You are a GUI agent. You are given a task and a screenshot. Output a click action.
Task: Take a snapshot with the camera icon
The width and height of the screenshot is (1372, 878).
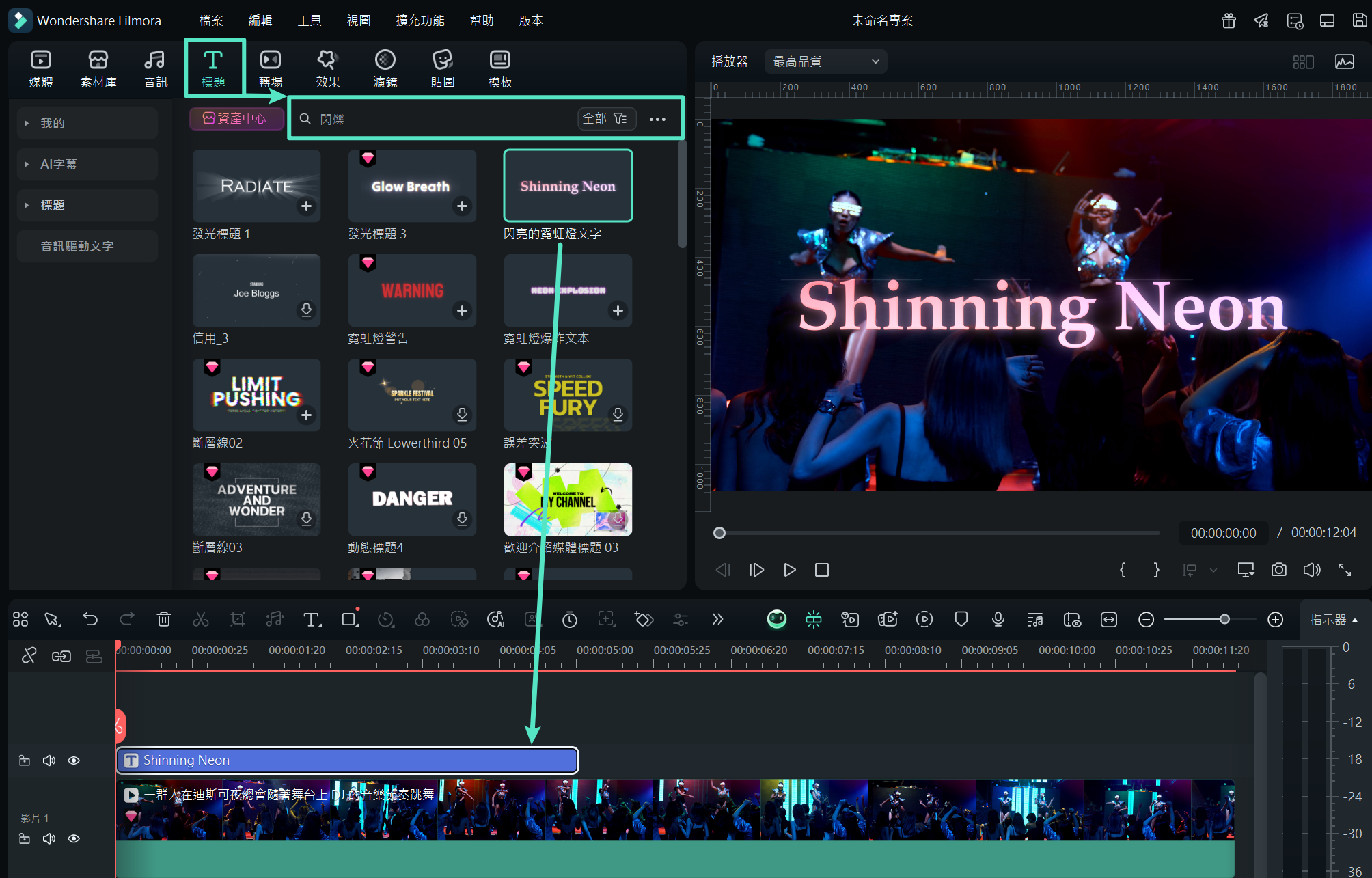[1278, 570]
